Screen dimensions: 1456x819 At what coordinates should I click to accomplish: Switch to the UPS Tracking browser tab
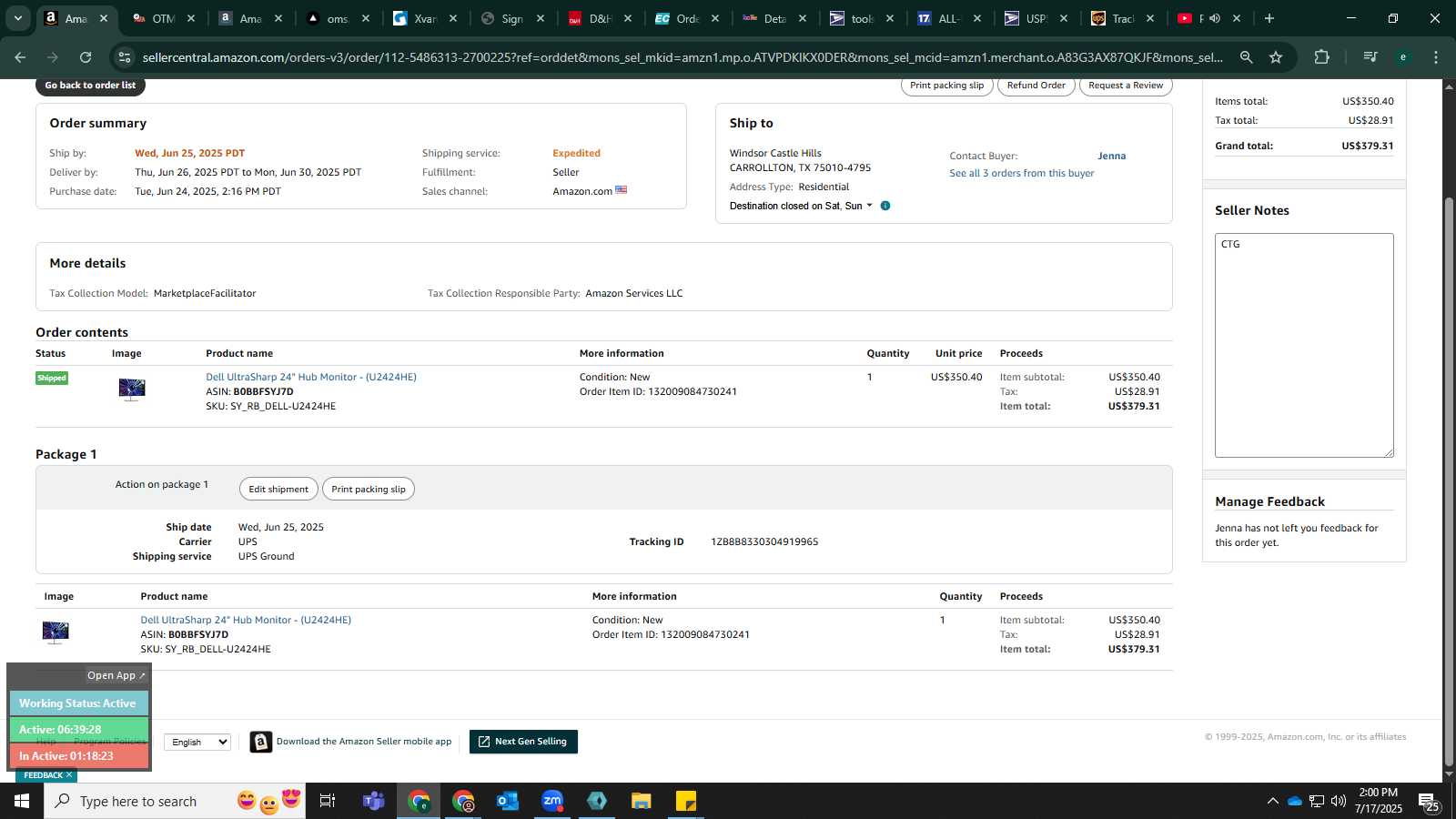click(x=1123, y=18)
